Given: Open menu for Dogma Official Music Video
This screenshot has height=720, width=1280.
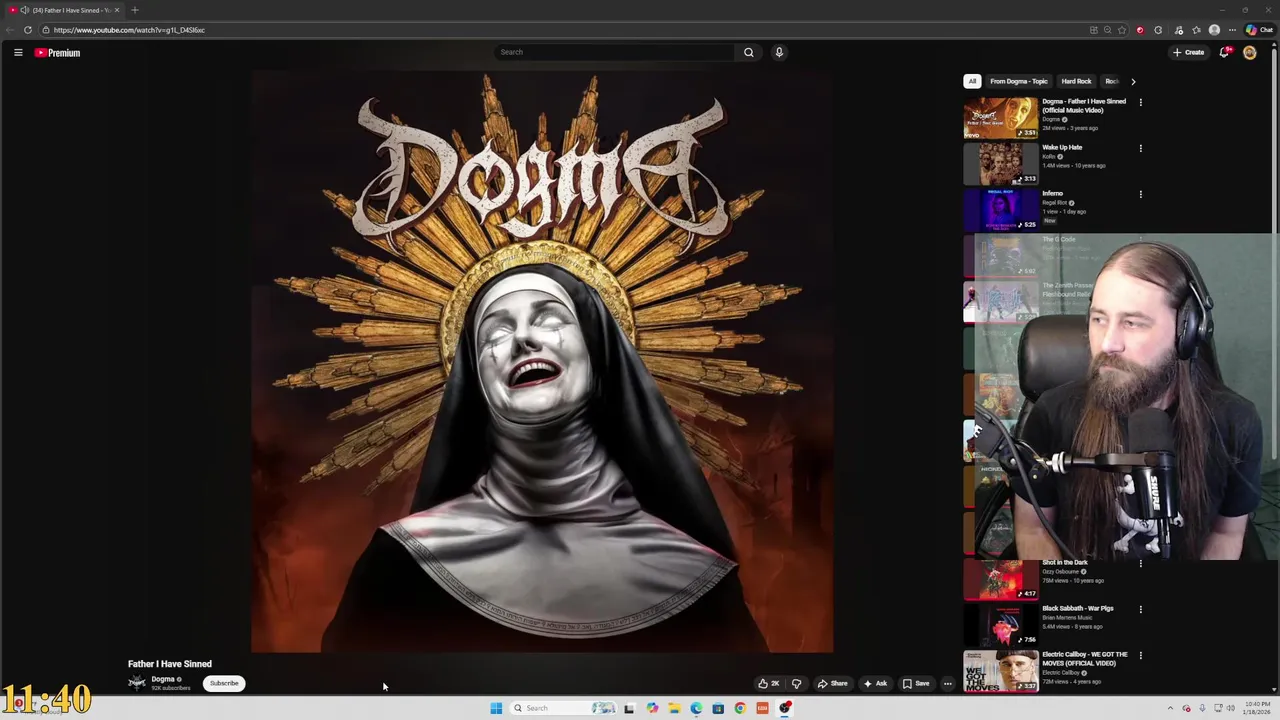Looking at the screenshot, I should pos(1140,102).
